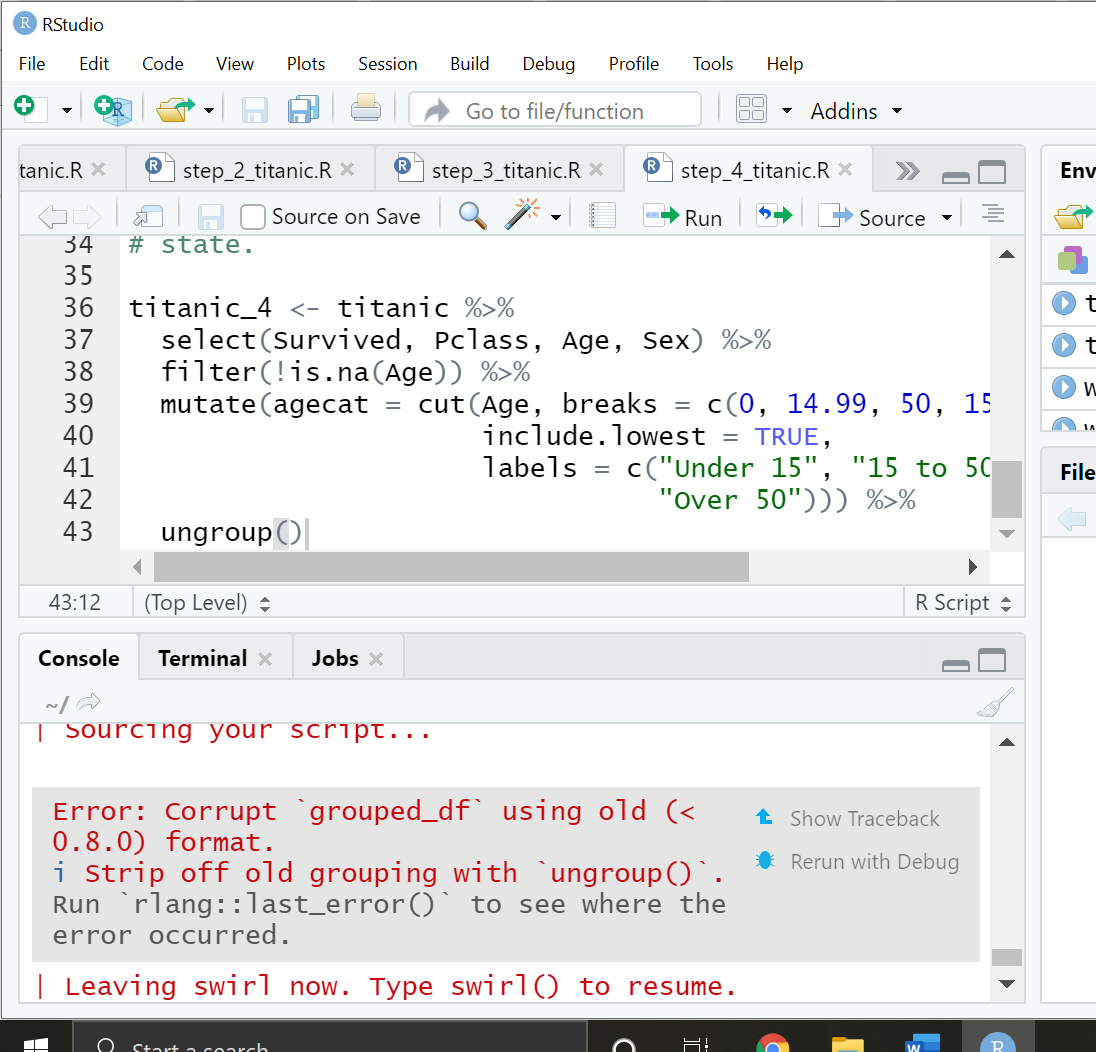Re-run the previous code region

774,216
